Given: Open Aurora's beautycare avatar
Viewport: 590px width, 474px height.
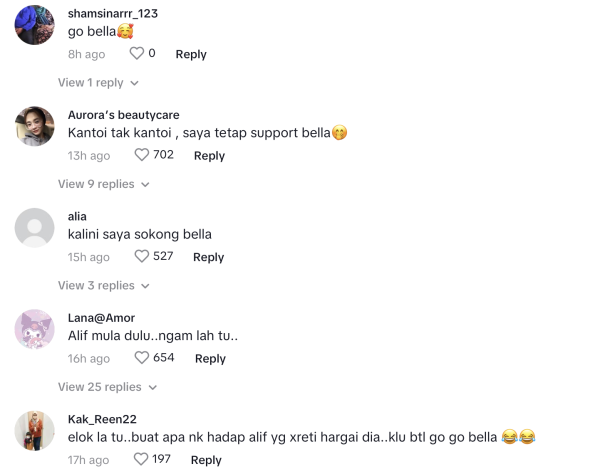Looking at the screenshot, I should [x=35, y=126].
